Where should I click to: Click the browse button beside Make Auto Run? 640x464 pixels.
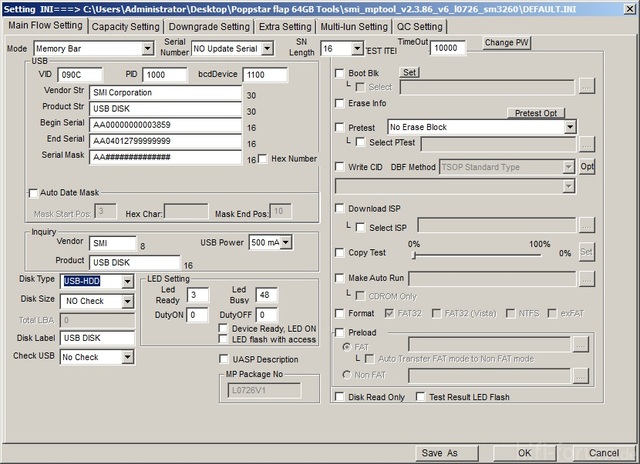(x=586, y=277)
